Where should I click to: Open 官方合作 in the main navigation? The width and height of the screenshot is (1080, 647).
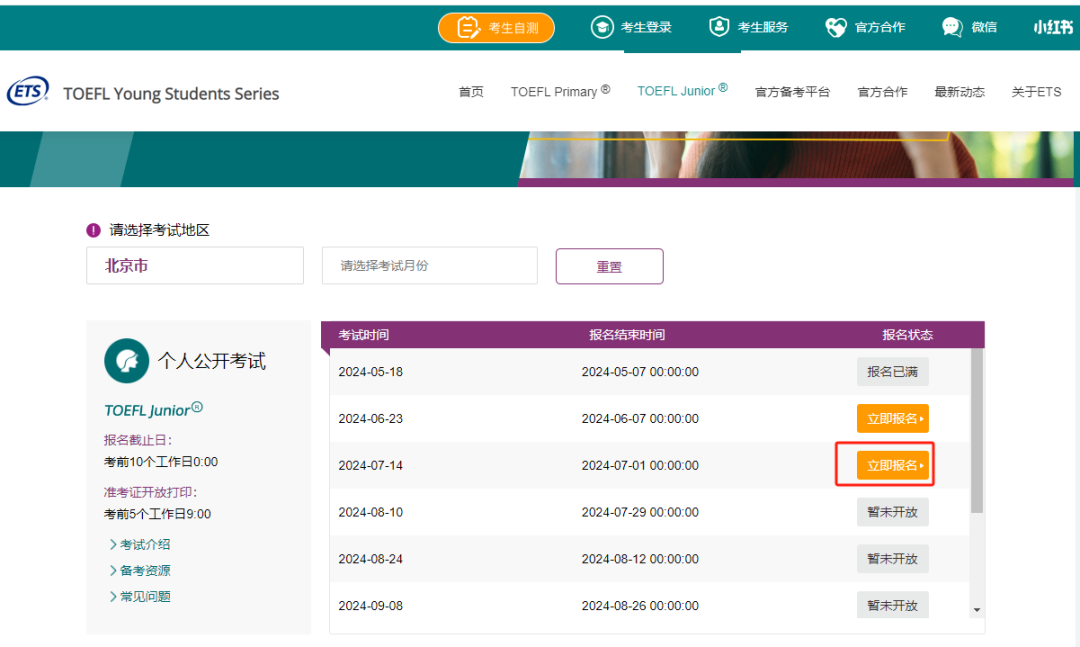click(x=882, y=92)
